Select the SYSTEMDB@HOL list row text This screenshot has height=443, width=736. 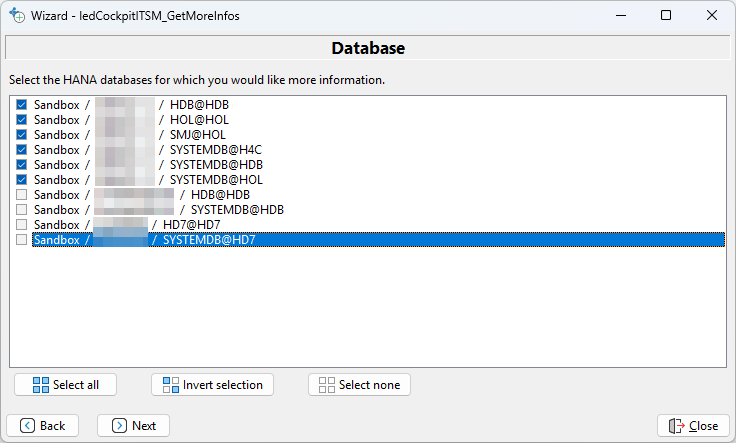(x=216, y=179)
